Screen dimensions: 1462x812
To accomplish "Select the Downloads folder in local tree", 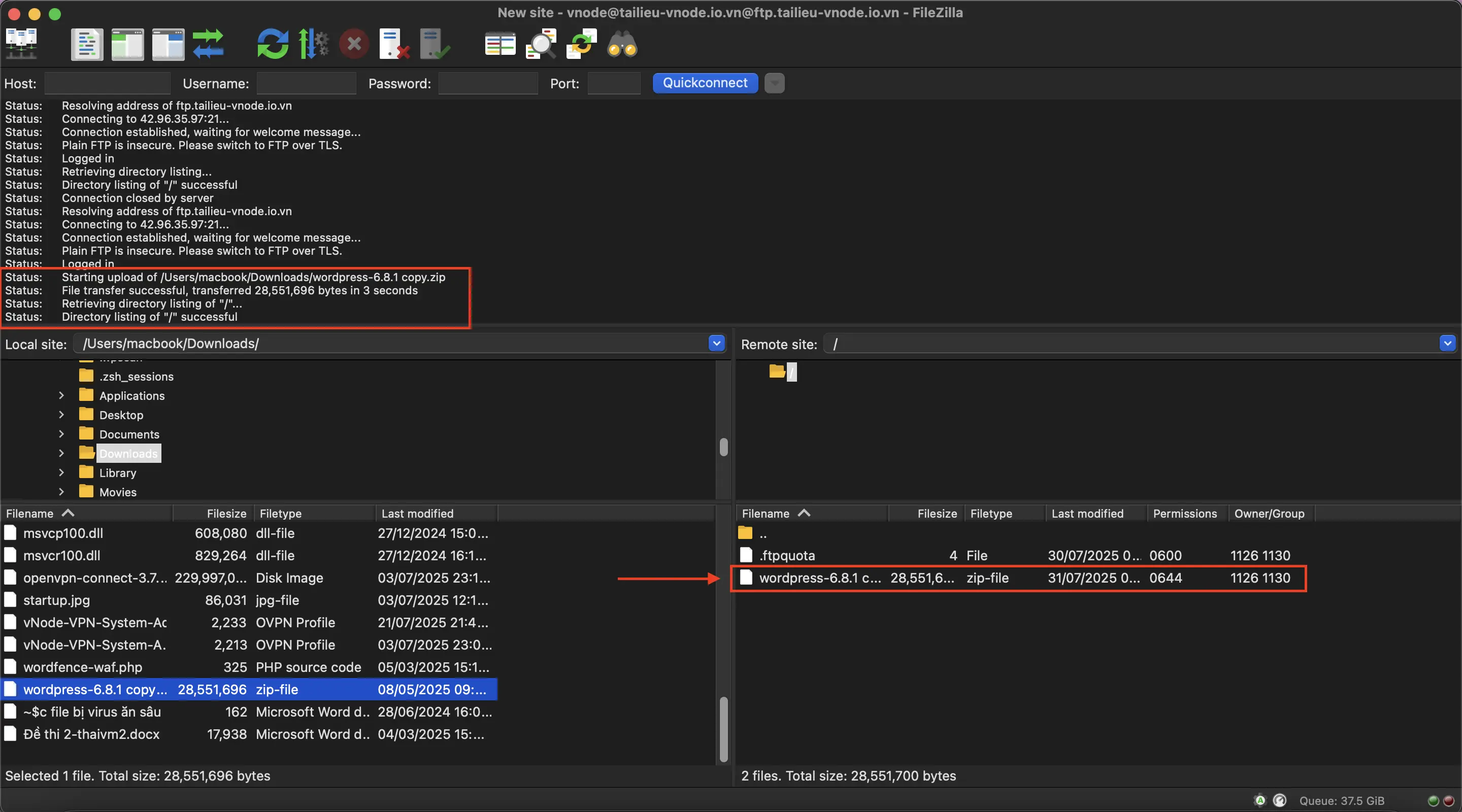I will tap(128, 453).
